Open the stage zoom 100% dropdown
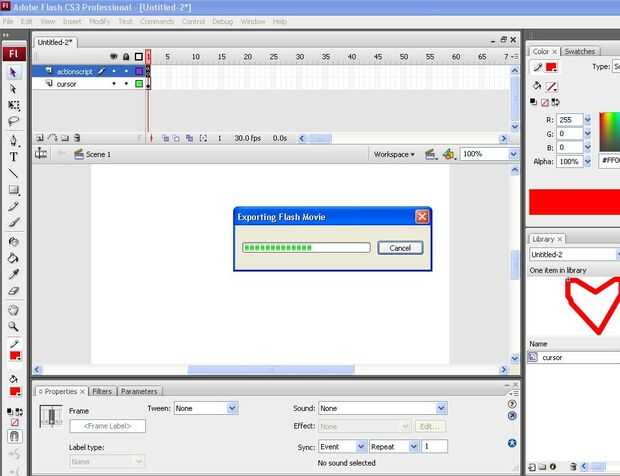Image resolution: width=620 pixels, height=476 pixels. click(513, 154)
